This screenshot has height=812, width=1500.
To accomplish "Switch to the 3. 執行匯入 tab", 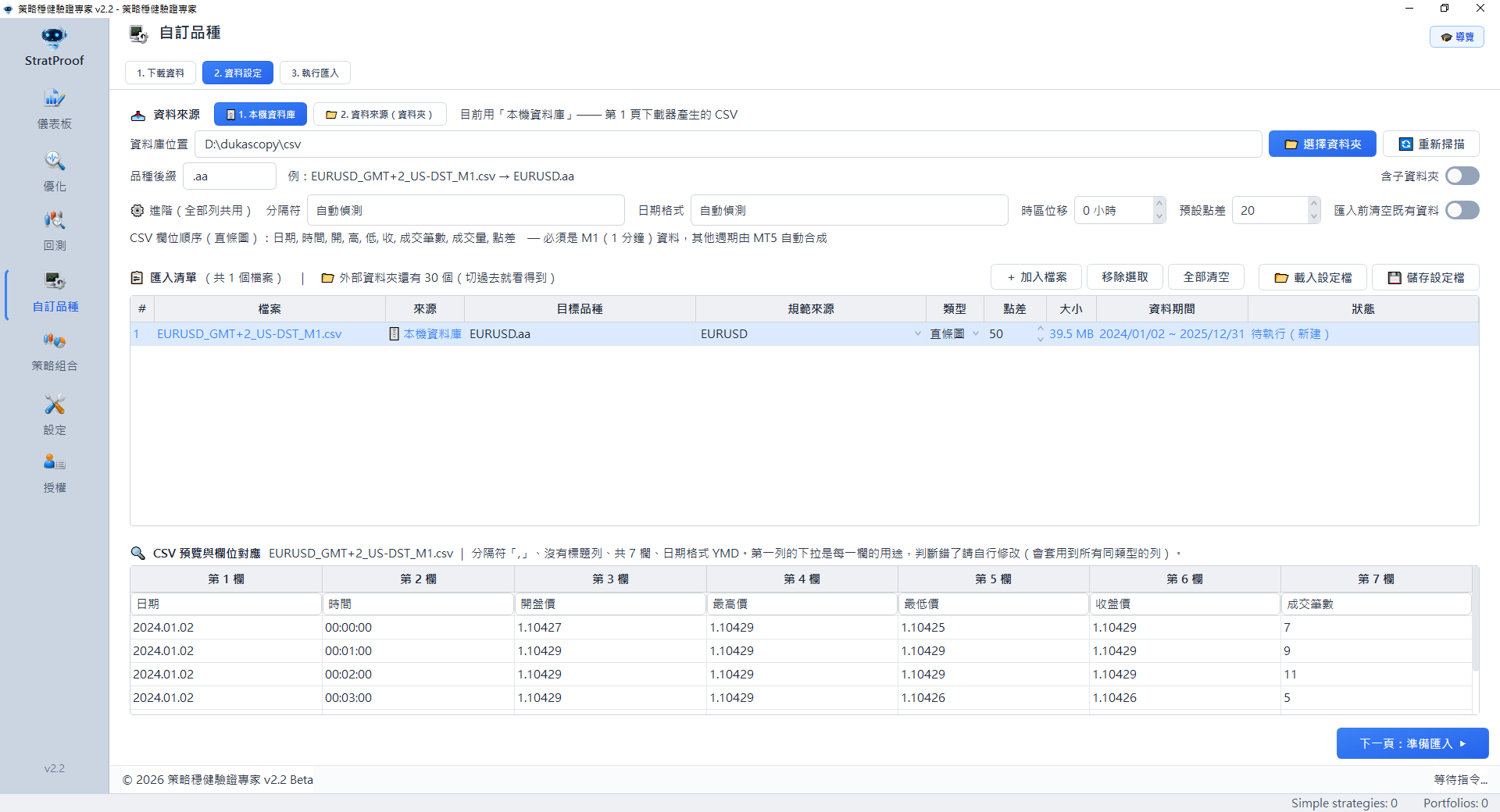I will point(315,73).
